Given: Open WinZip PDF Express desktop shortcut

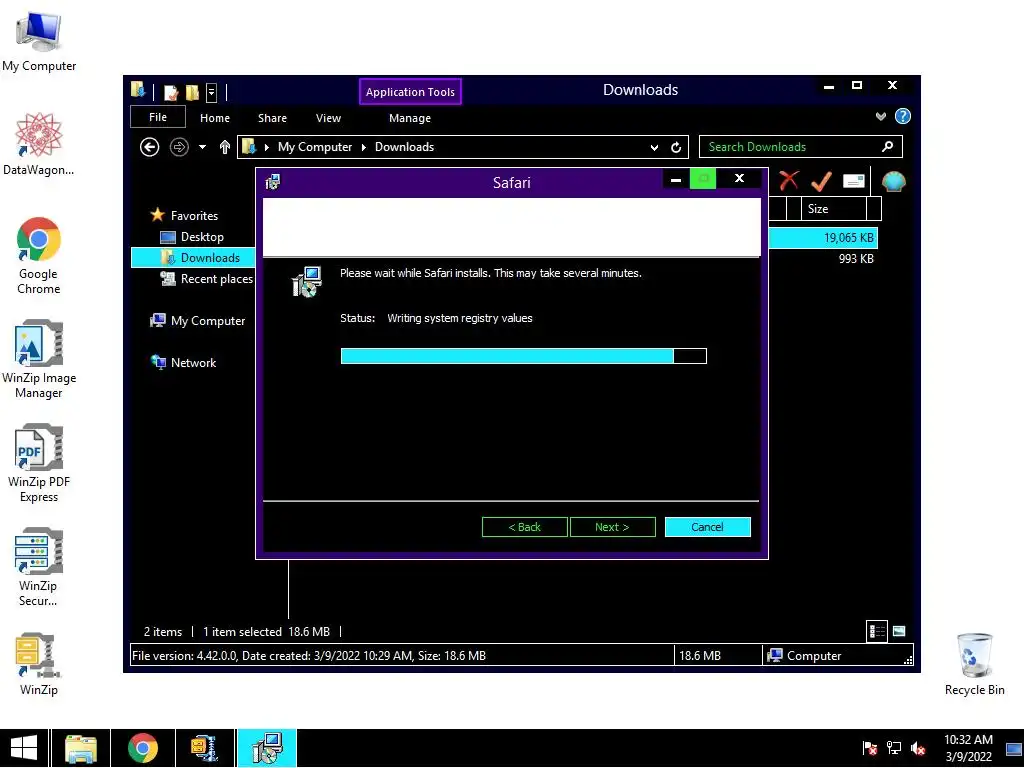Looking at the screenshot, I should [39, 463].
